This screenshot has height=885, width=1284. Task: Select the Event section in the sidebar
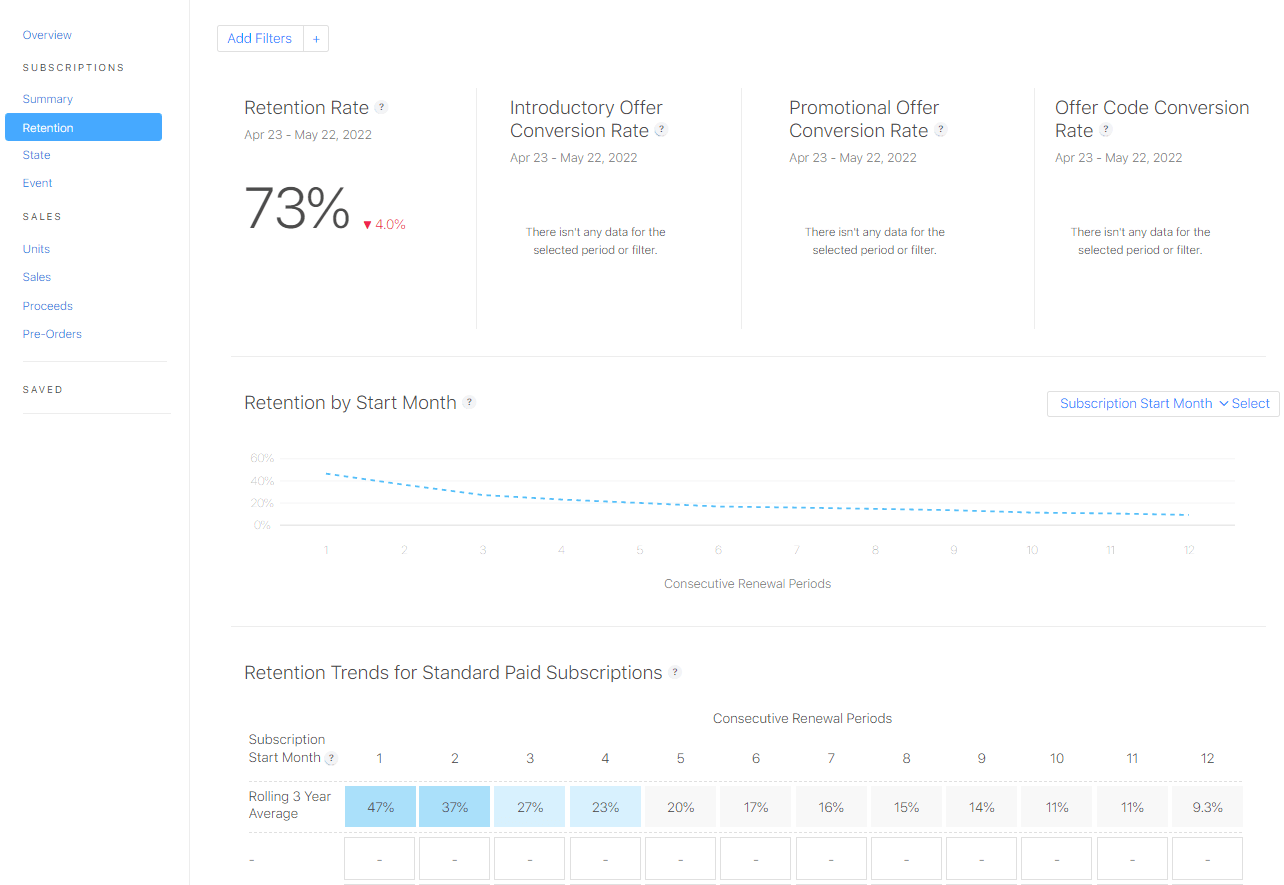tap(37, 183)
